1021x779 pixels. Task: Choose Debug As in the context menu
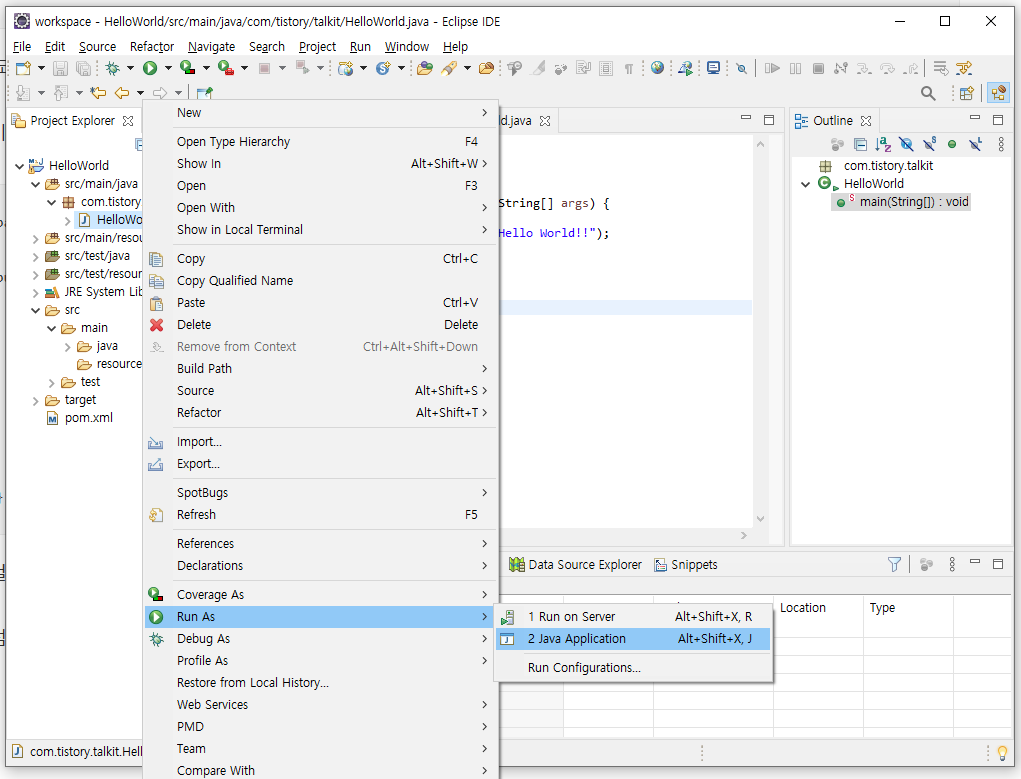(320, 638)
